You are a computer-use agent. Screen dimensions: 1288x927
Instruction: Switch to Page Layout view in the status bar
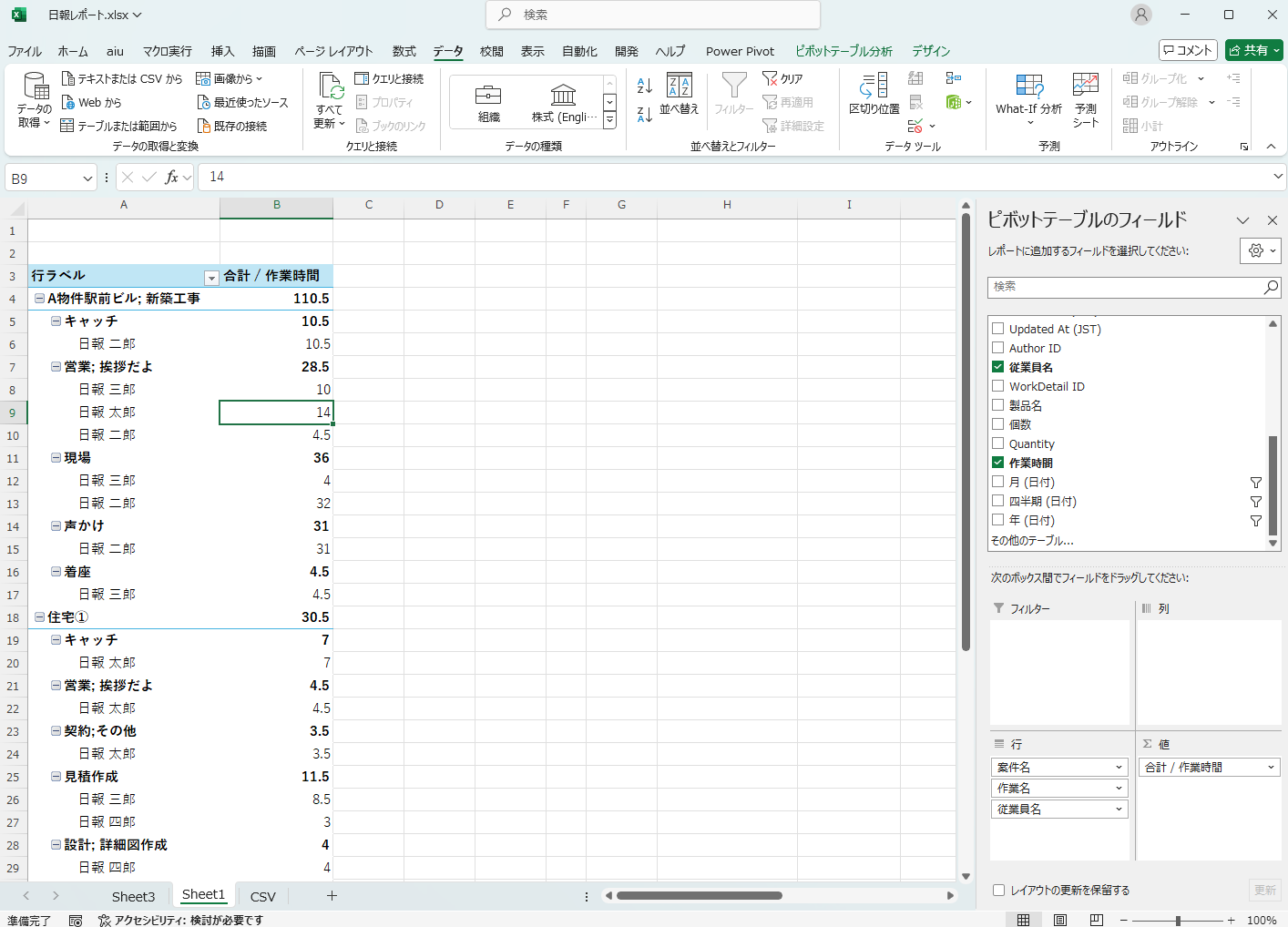[x=1060, y=920]
